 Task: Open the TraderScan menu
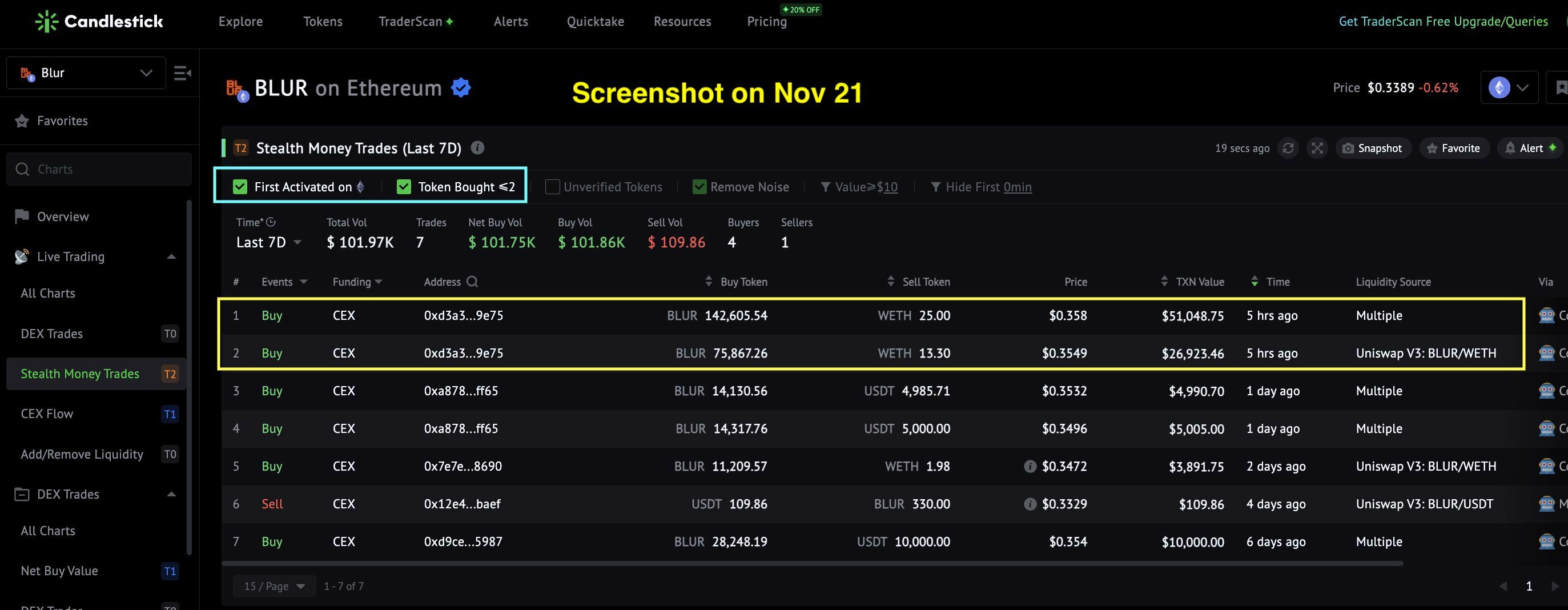[416, 21]
